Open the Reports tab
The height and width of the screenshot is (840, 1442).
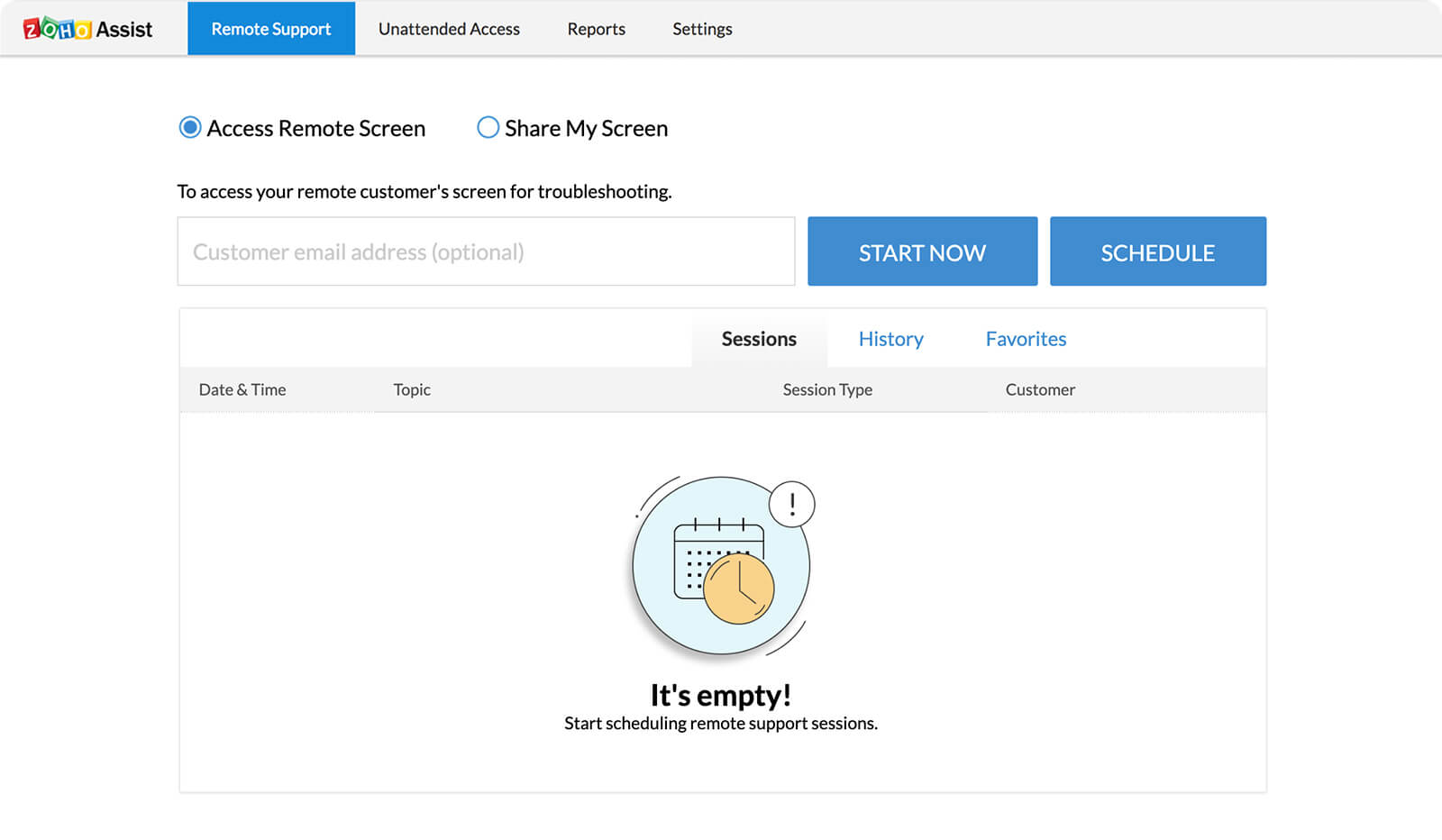tap(596, 29)
